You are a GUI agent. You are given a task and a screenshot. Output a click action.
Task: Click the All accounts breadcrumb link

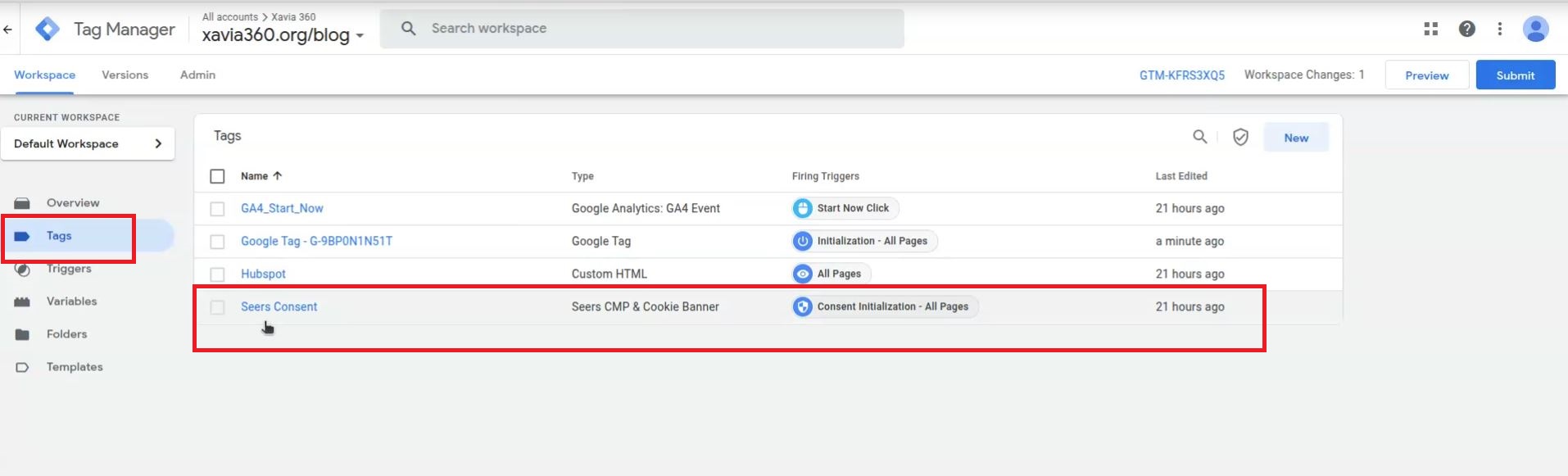tap(229, 16)
